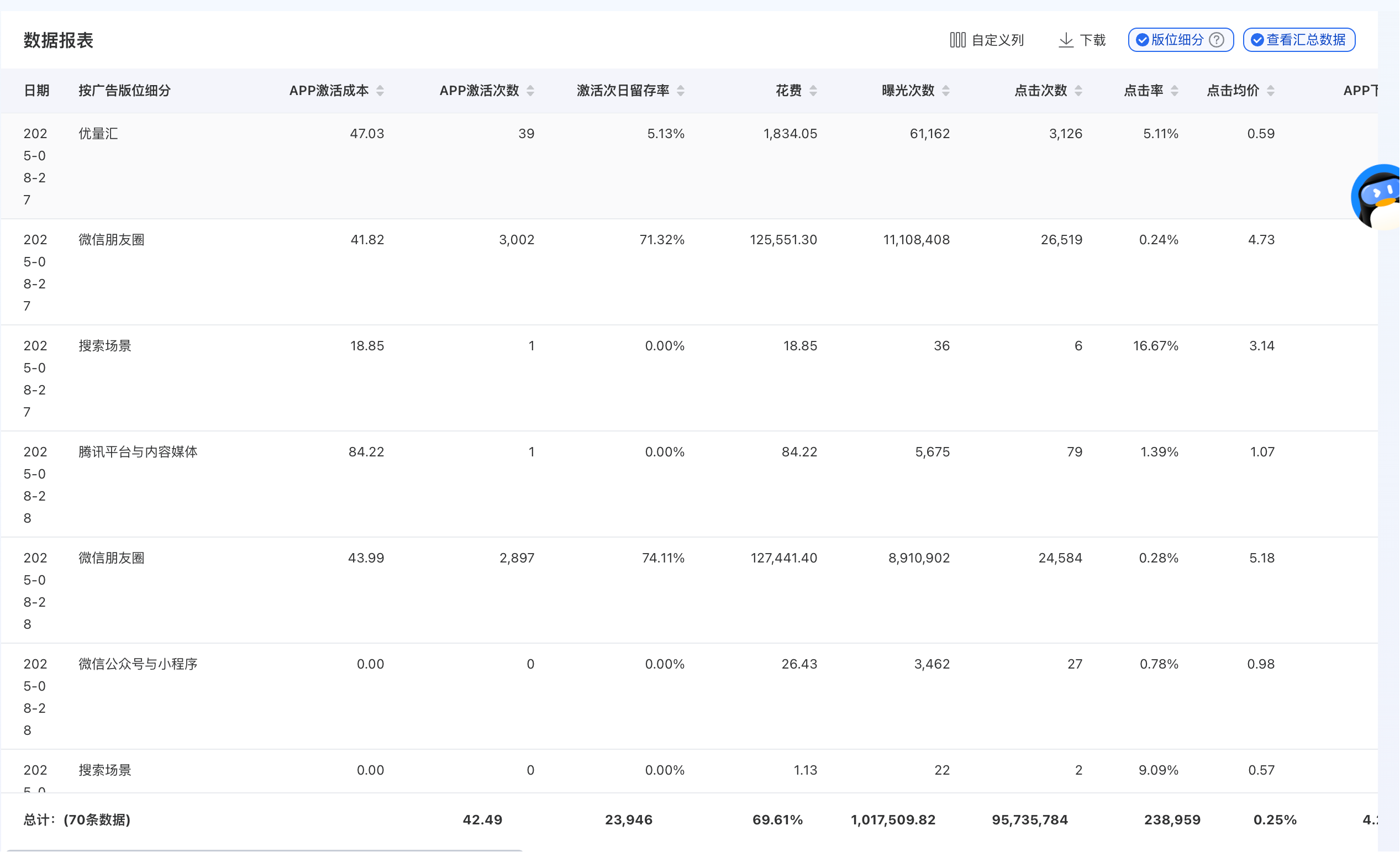Sort by 点击均价 column arrows

tap(1272, 91)
